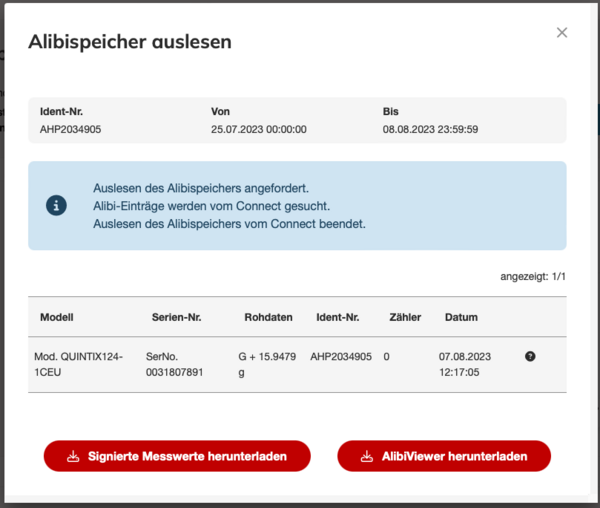
Task: Click download icon on AlibiViewer button
Action: 365,456
